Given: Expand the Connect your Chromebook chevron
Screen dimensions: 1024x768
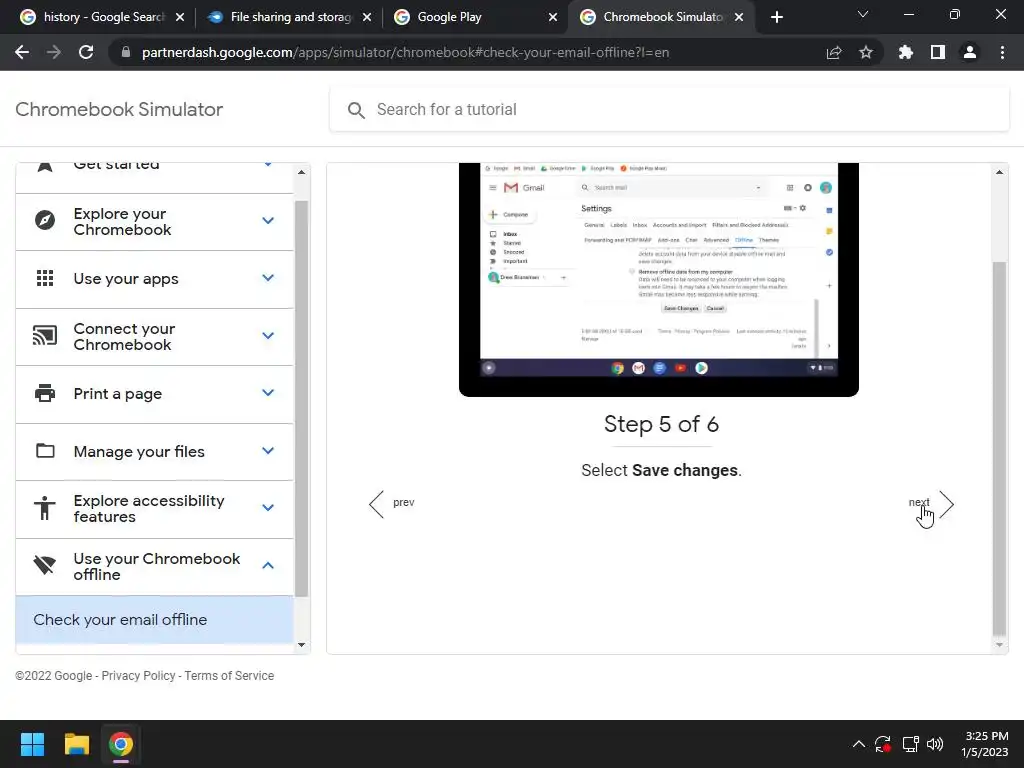Looking at the screenshot, I should click(268, 336).
